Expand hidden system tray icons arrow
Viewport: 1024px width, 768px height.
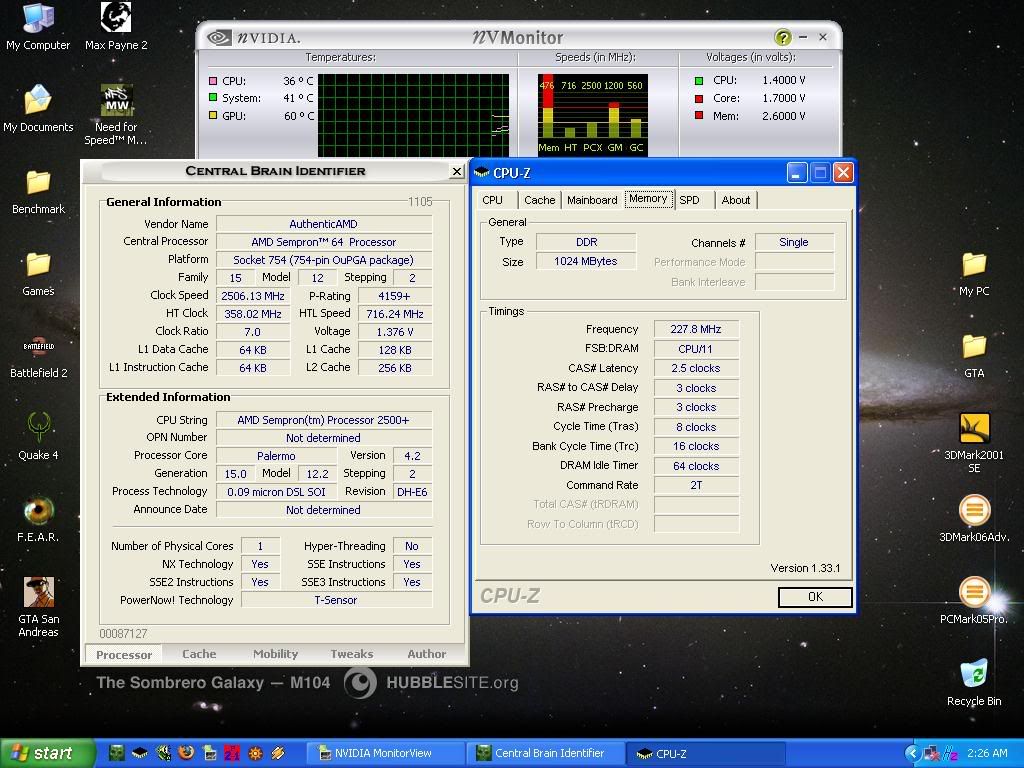pos(912,753)
